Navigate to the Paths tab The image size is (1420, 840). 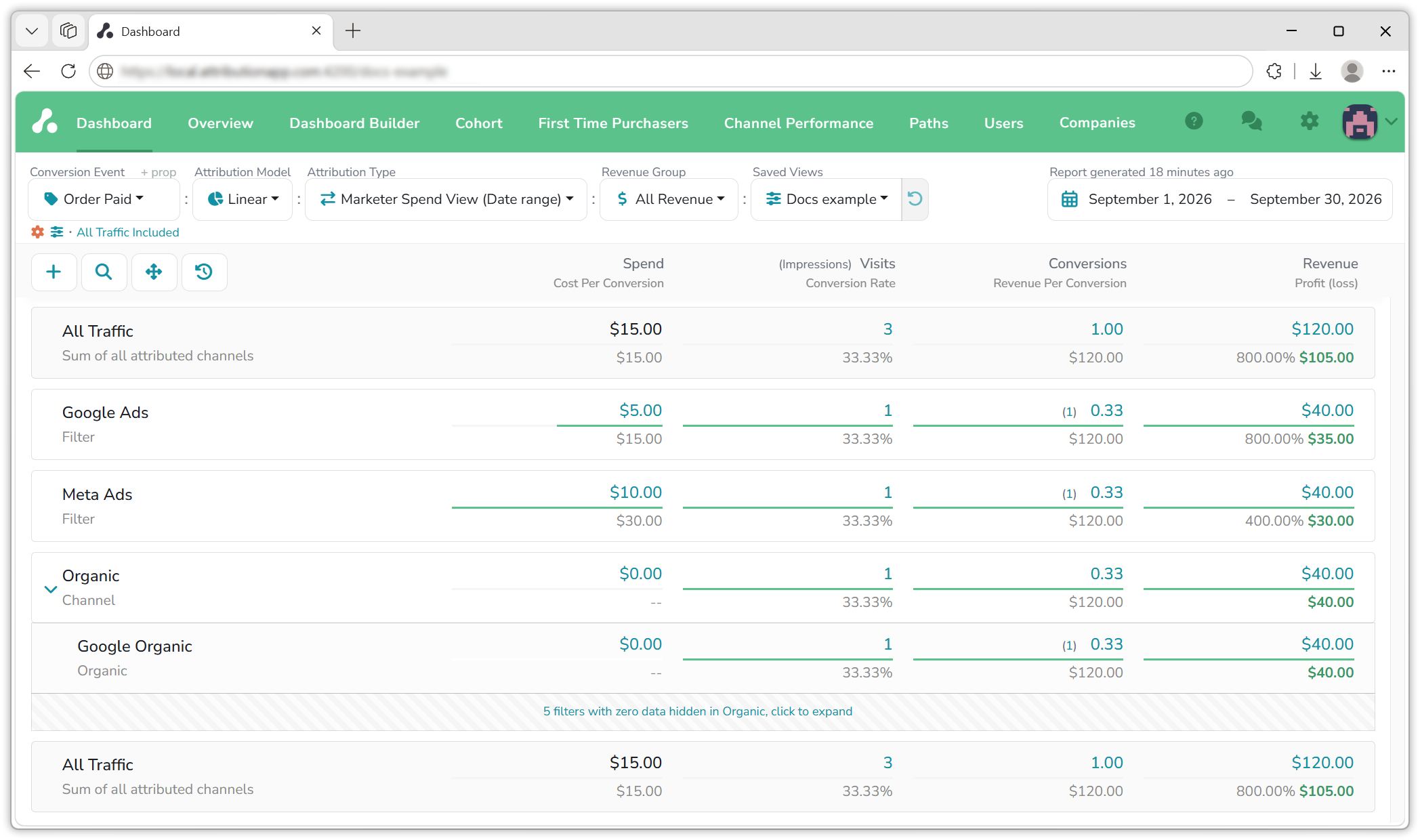(929, 123)
